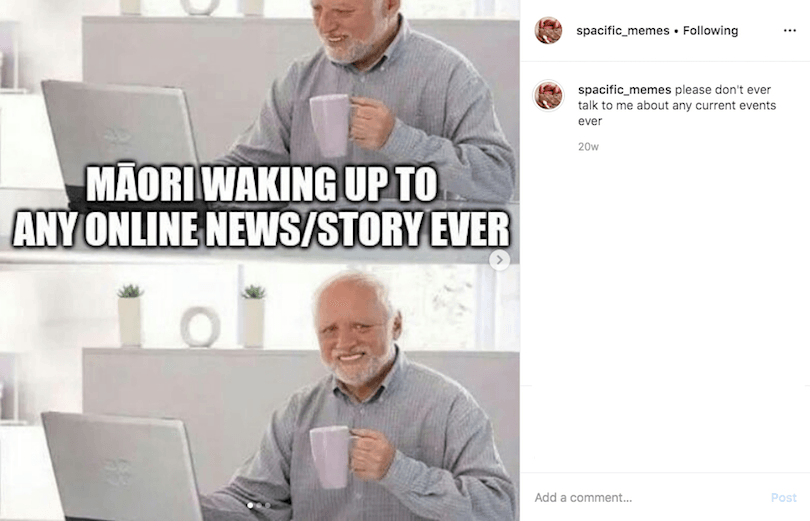Viewport: 810px width, 521px height.
Task: Toggle the Following status button
Action: [x=710, y=31]
